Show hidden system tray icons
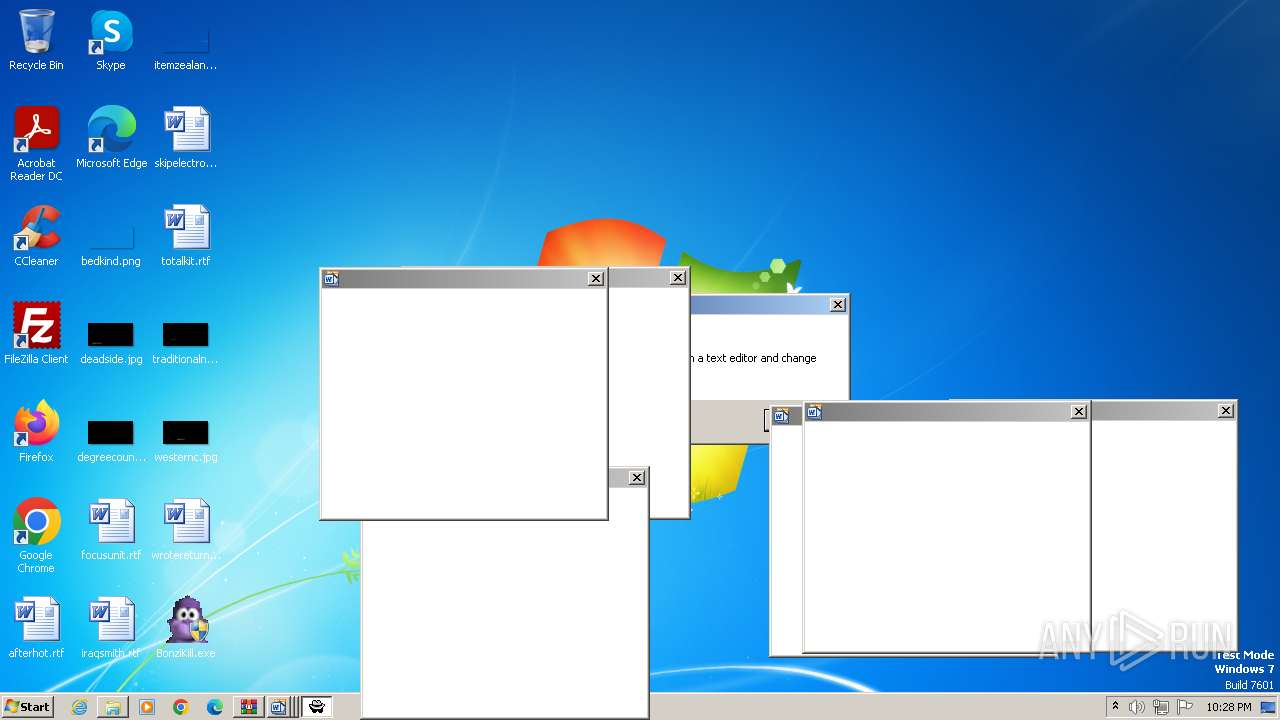This screenshot has width=1280, height=720. click(1116, 706)
